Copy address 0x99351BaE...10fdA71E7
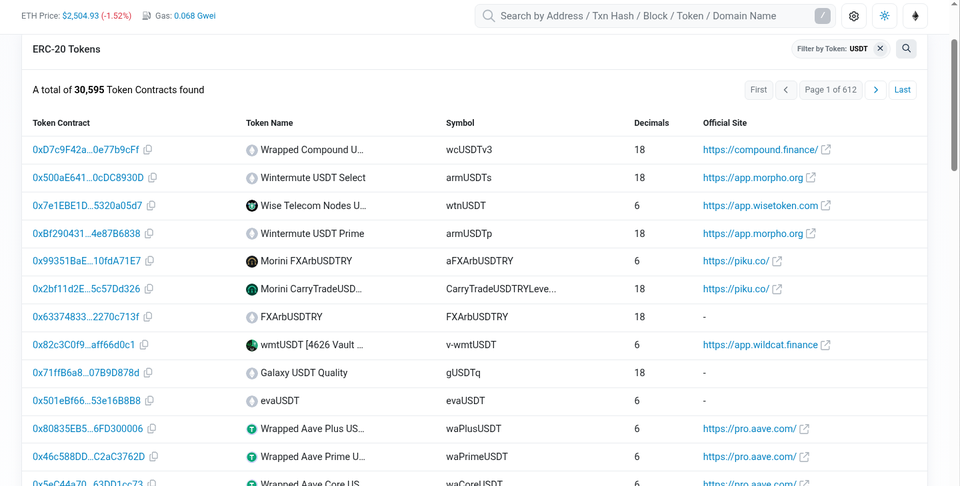The width and height of the screenshot is (960, 486). pos(149,261)
